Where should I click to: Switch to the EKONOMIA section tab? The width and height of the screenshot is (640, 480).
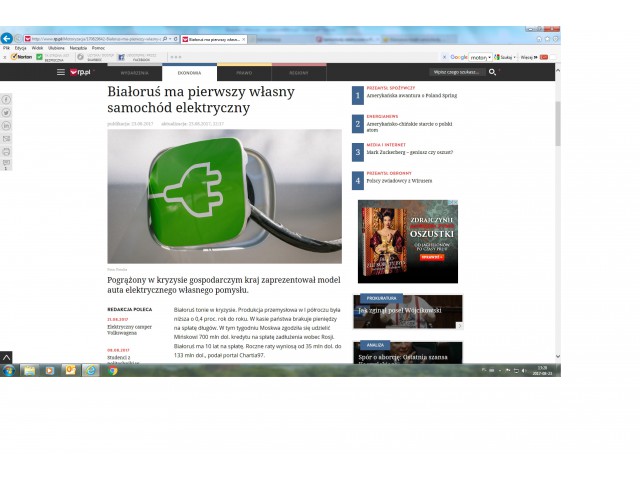[189, 73]
